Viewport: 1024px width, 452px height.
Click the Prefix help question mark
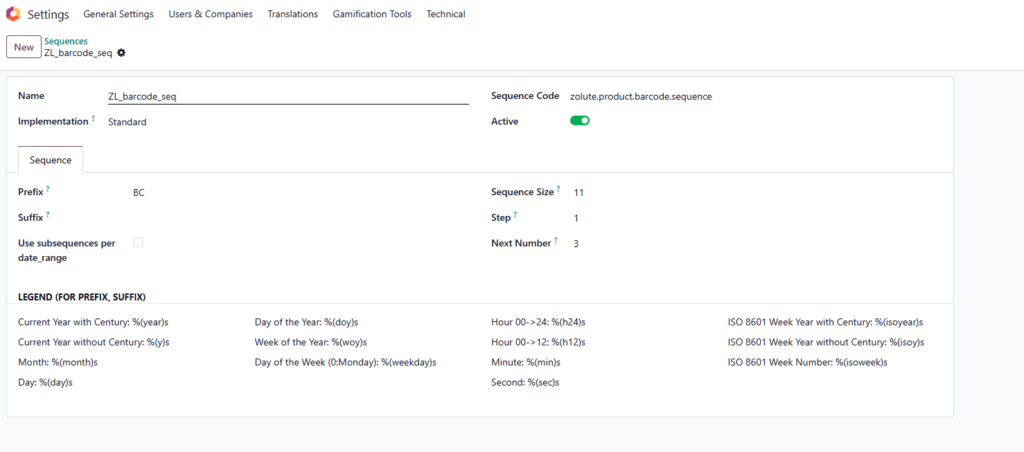tap(48, 189)
